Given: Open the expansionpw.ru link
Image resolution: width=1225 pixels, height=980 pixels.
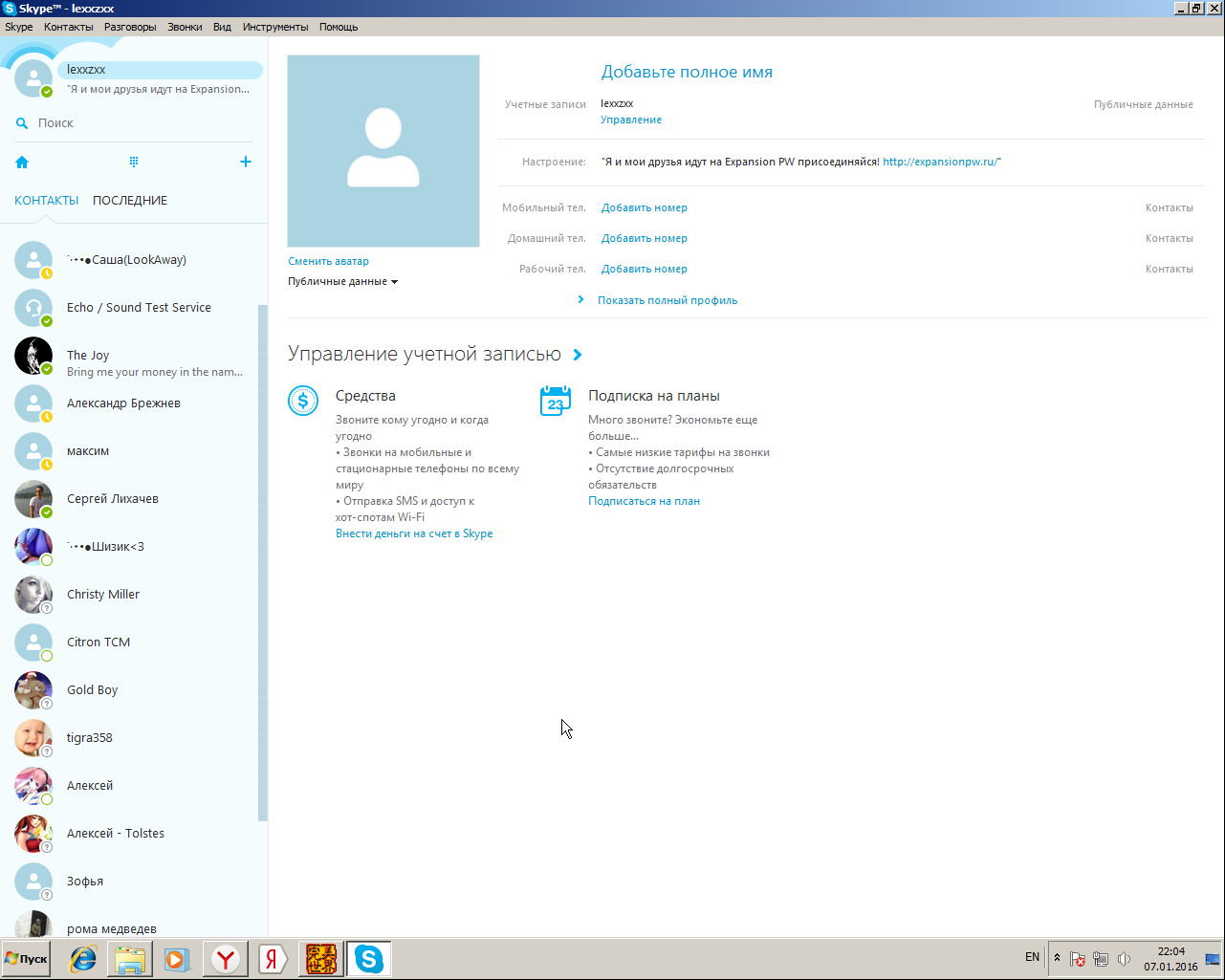Looking at the screenshot, I should click(x=940, y=163).
